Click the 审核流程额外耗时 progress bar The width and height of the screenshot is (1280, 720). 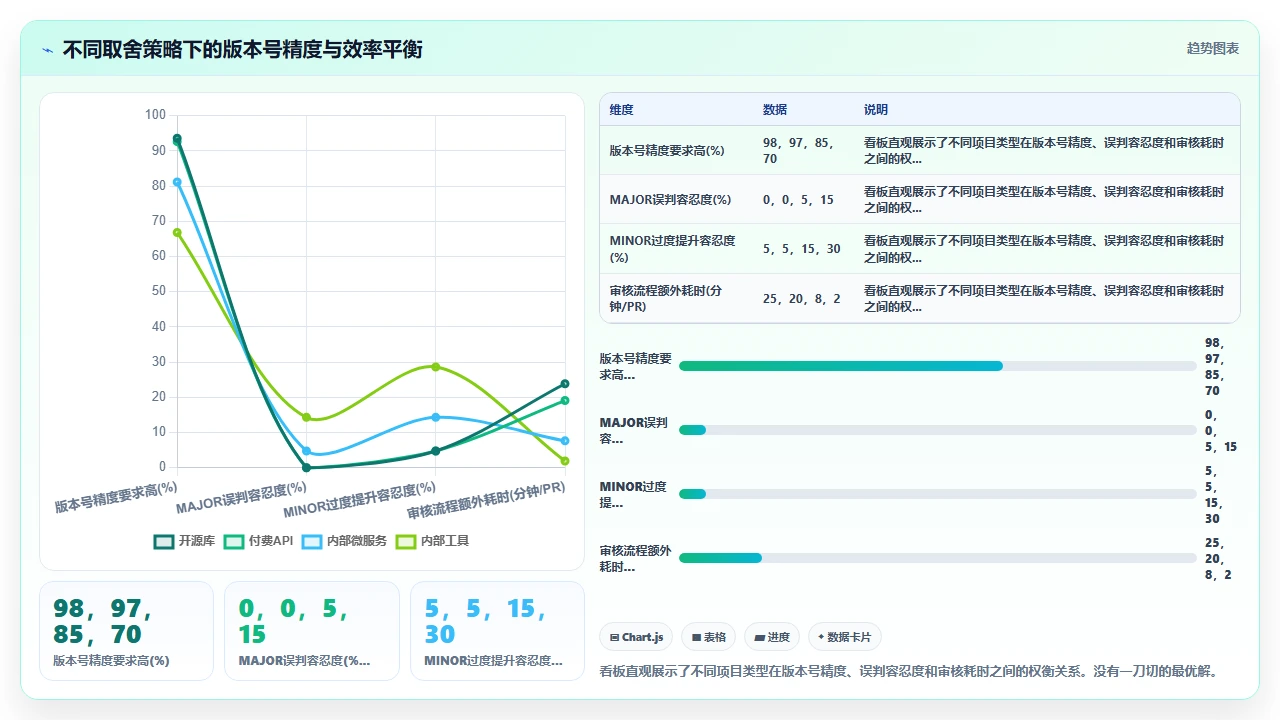tap(937, 558)
